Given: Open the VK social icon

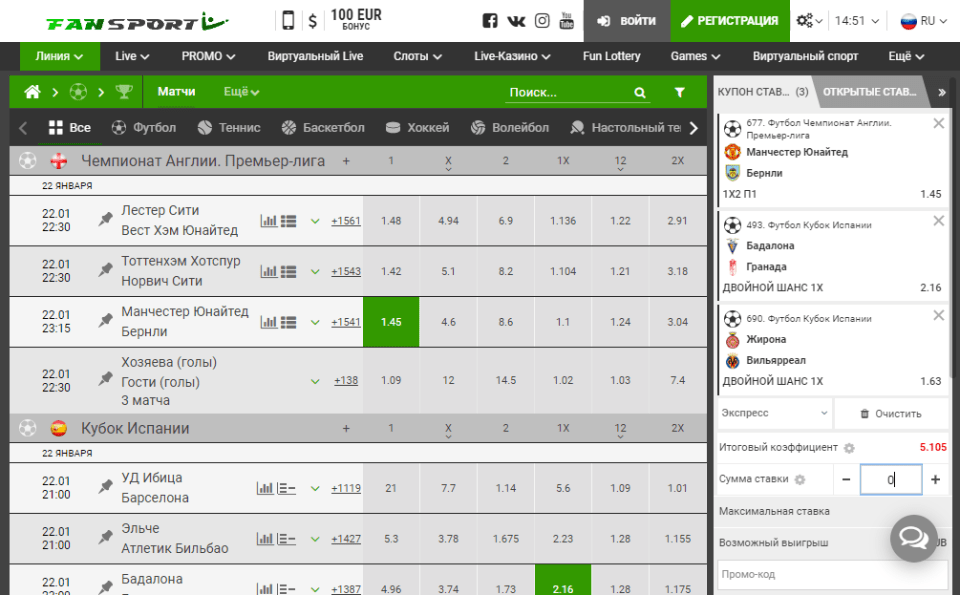Looking at the screenshot, I should click(516, 21).
